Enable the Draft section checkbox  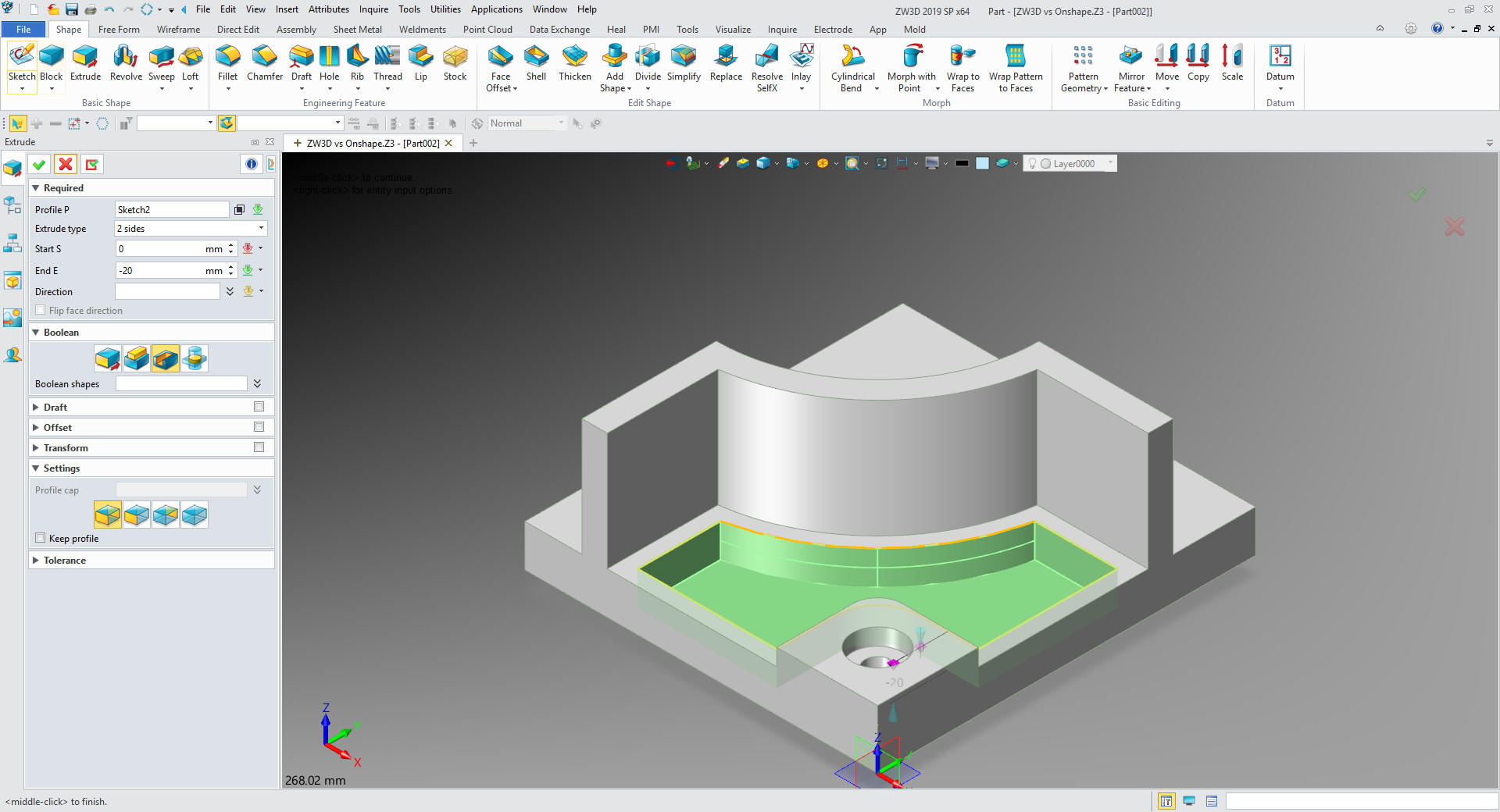click(259, 407)
